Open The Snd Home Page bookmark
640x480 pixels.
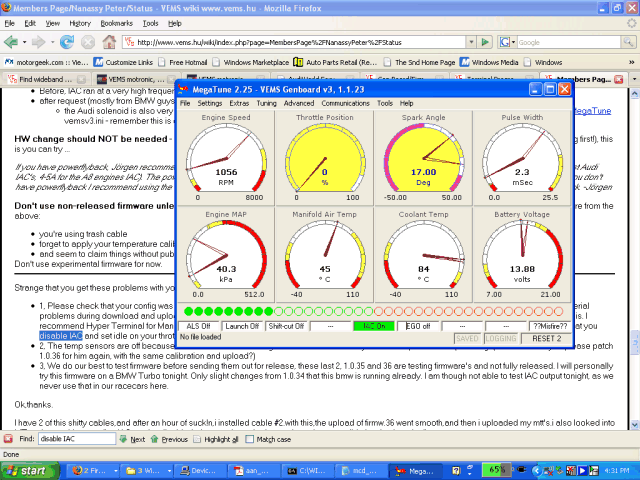(x=420, y=62)
